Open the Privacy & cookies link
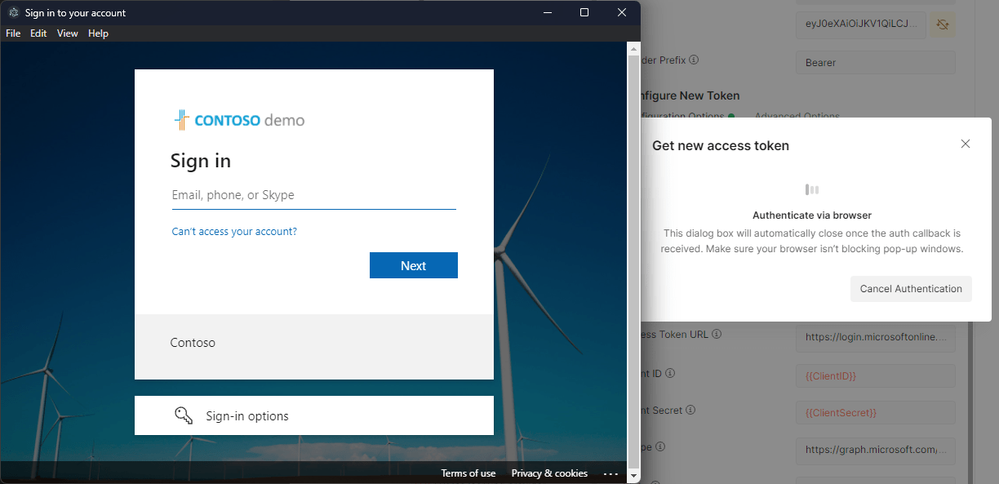999x484 pixels. (x=549, y=473)
